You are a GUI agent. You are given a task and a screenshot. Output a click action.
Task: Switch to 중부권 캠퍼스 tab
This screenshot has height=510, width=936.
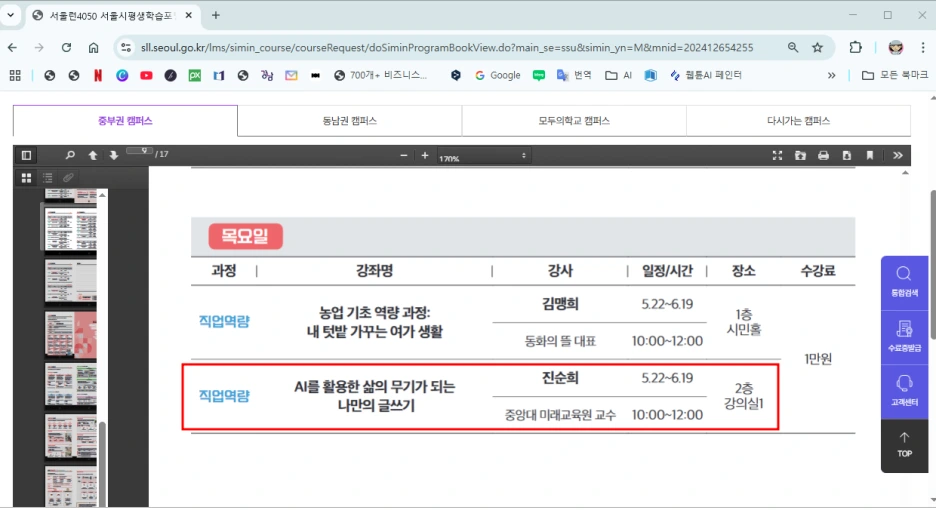[125, 121]
